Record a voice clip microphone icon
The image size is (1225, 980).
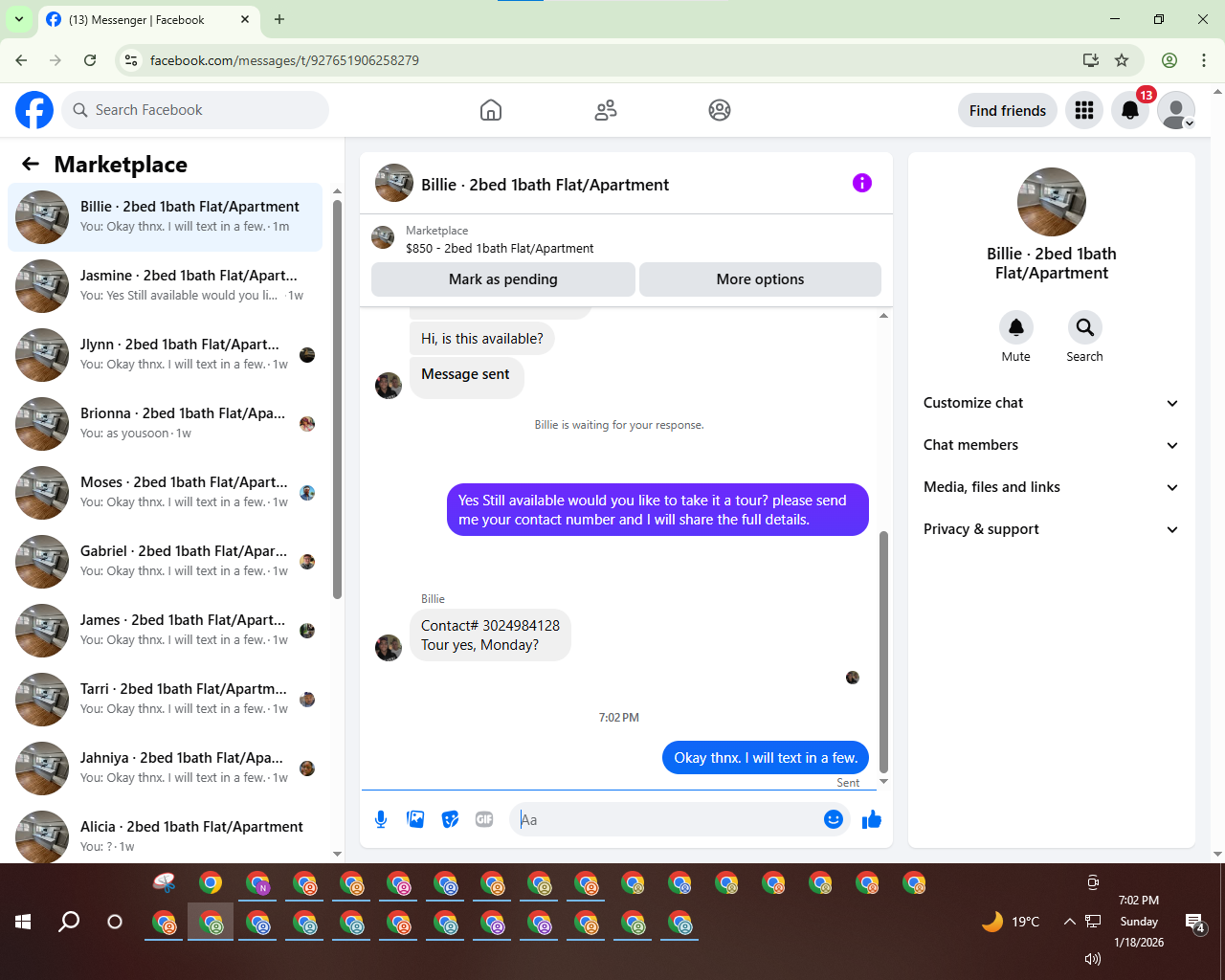click(x=381, y=819)
